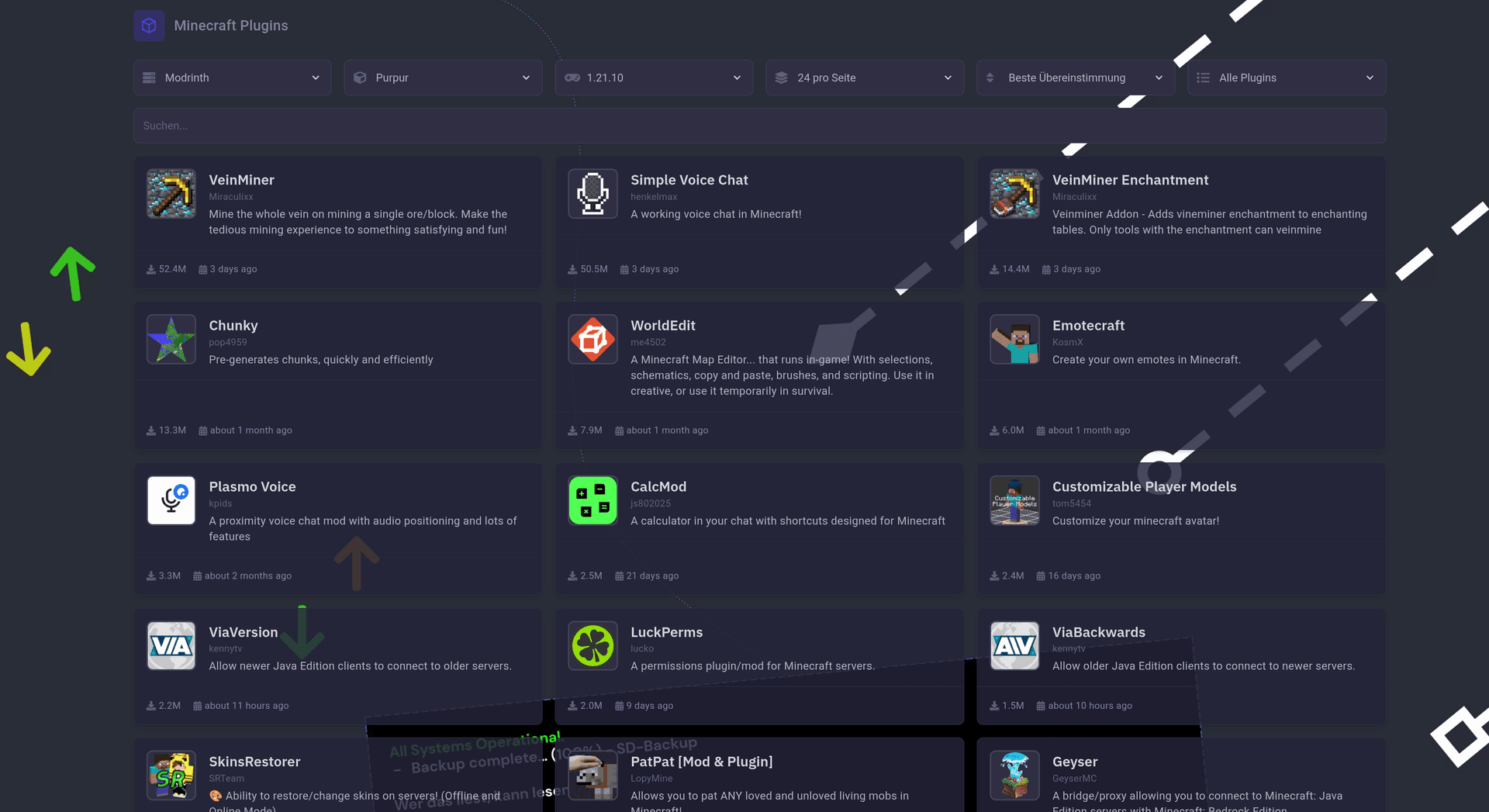Click the WorldEdit red cube icon
The height and width of the screenshot is (812, 1489).
tap(593, 340)
